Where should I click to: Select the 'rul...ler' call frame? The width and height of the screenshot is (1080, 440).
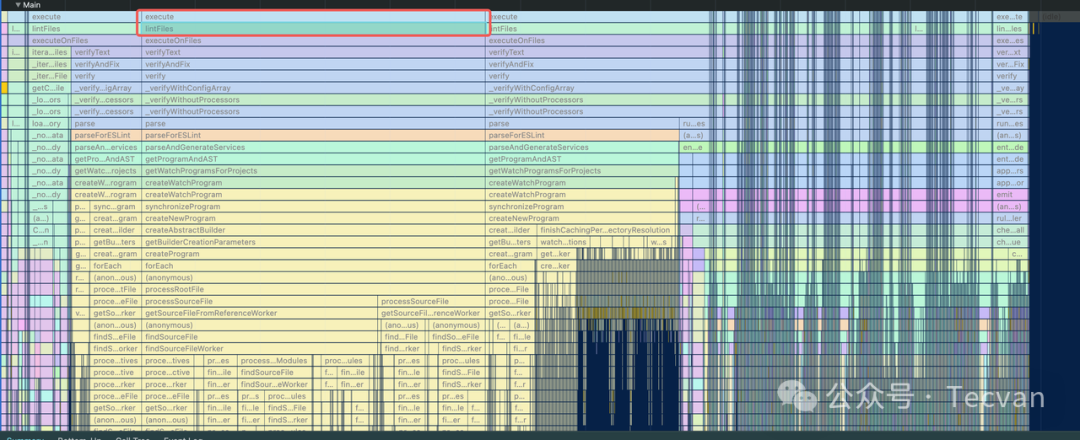1011,218
